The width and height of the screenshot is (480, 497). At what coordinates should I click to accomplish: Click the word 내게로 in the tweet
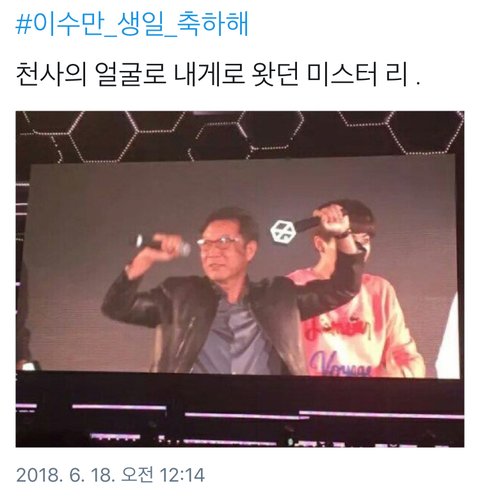point(209,75)
